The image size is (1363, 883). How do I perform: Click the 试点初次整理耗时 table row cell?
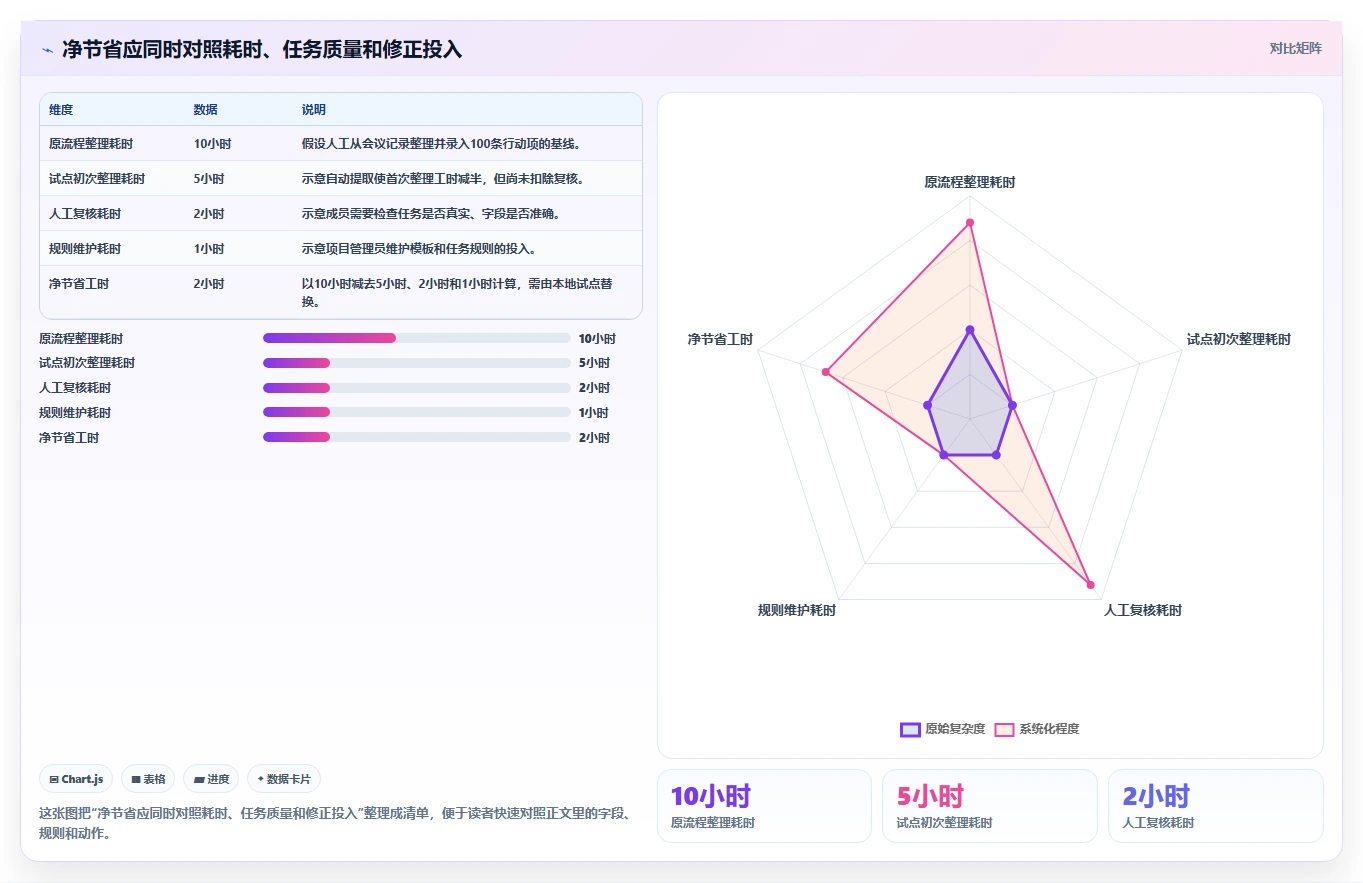[97, 179]
